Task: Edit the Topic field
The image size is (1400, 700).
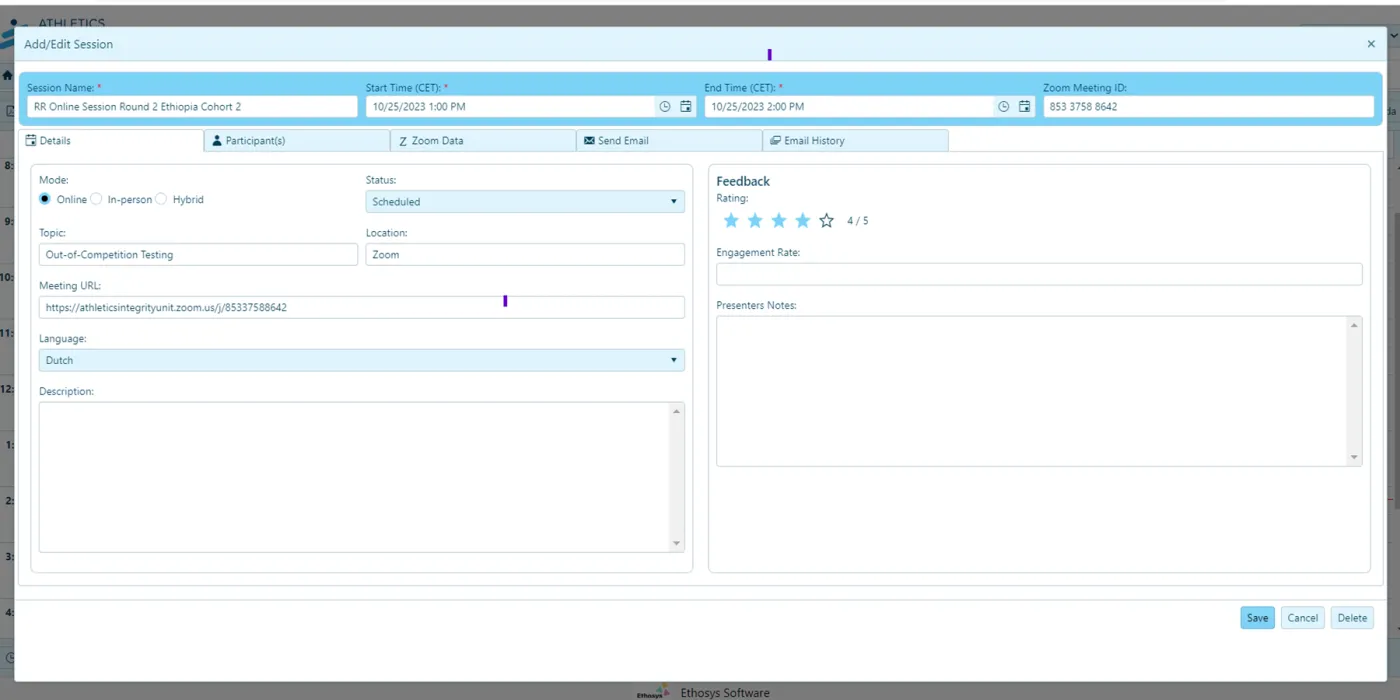Action: (198, 254)
